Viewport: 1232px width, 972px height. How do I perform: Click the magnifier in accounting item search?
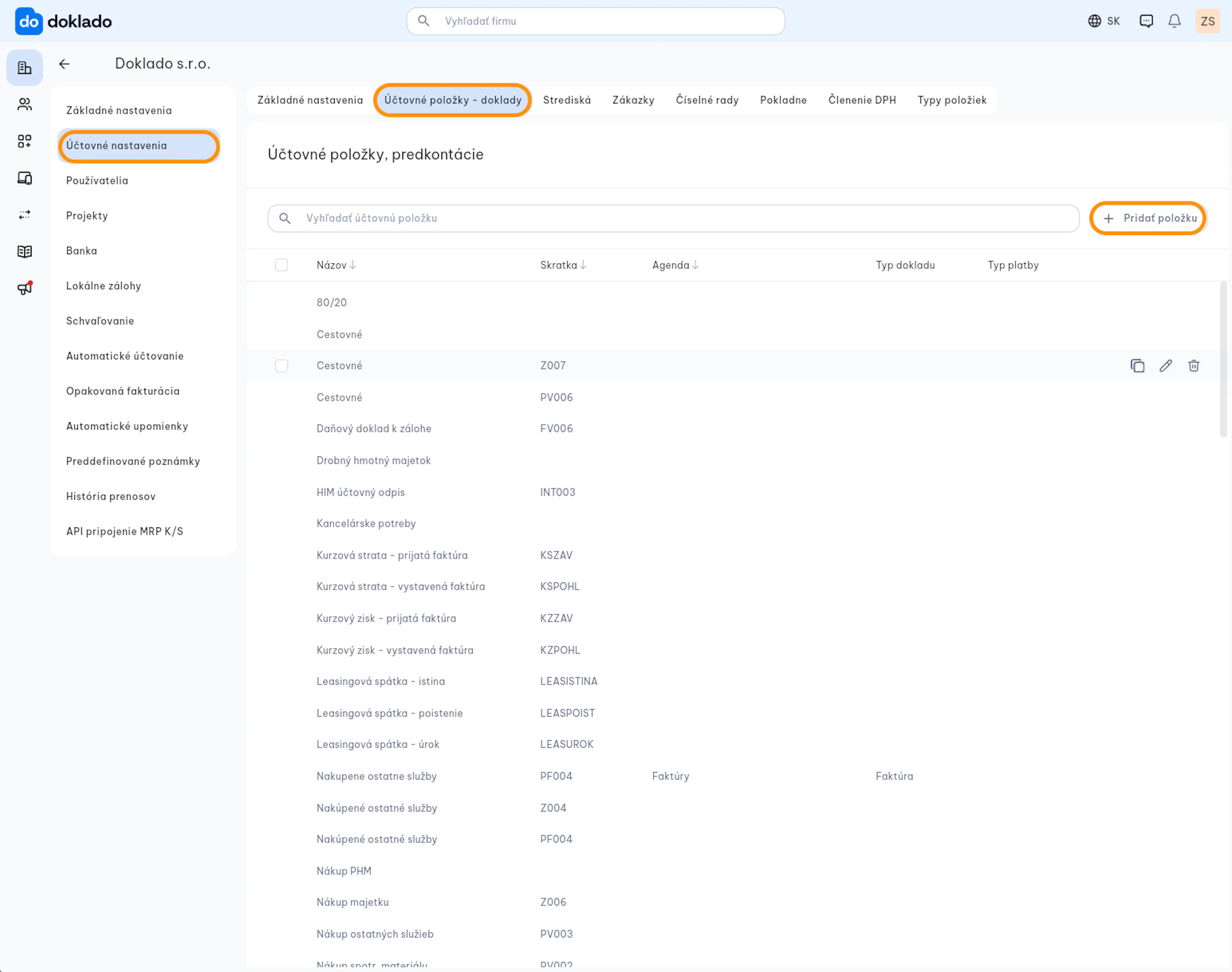point(285,218)
